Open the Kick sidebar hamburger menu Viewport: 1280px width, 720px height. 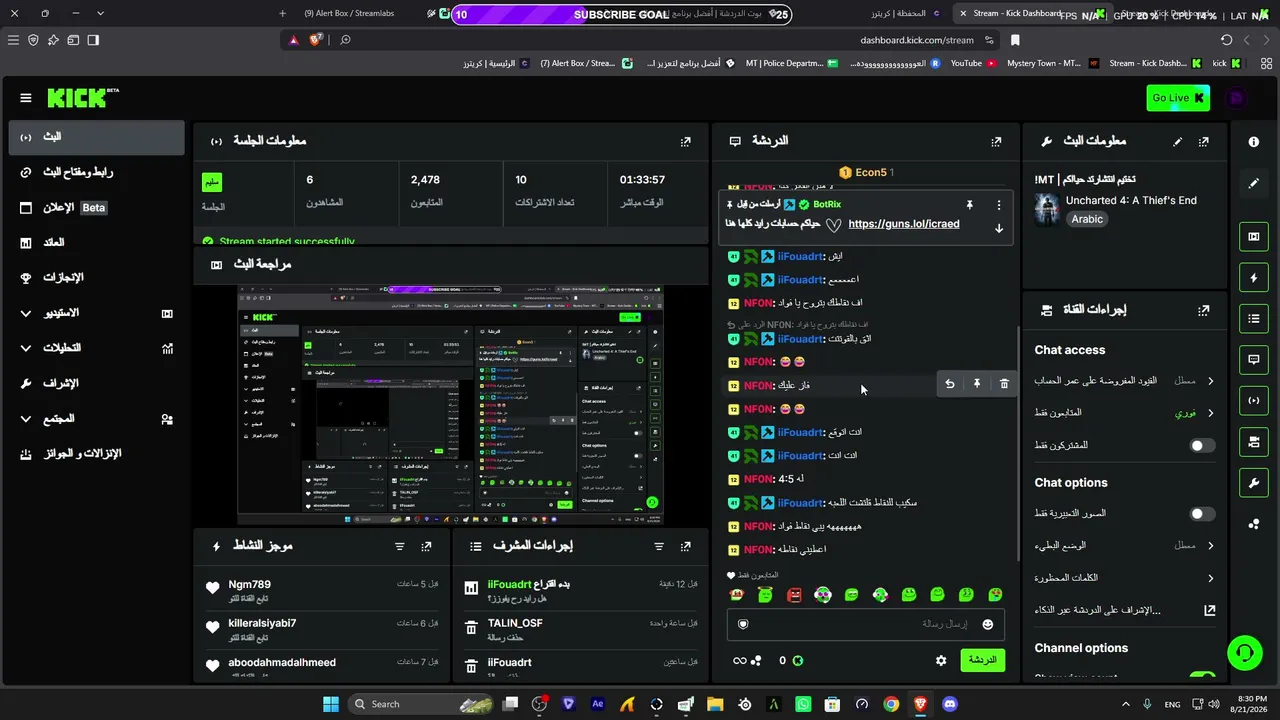click(x=26, y=98)
